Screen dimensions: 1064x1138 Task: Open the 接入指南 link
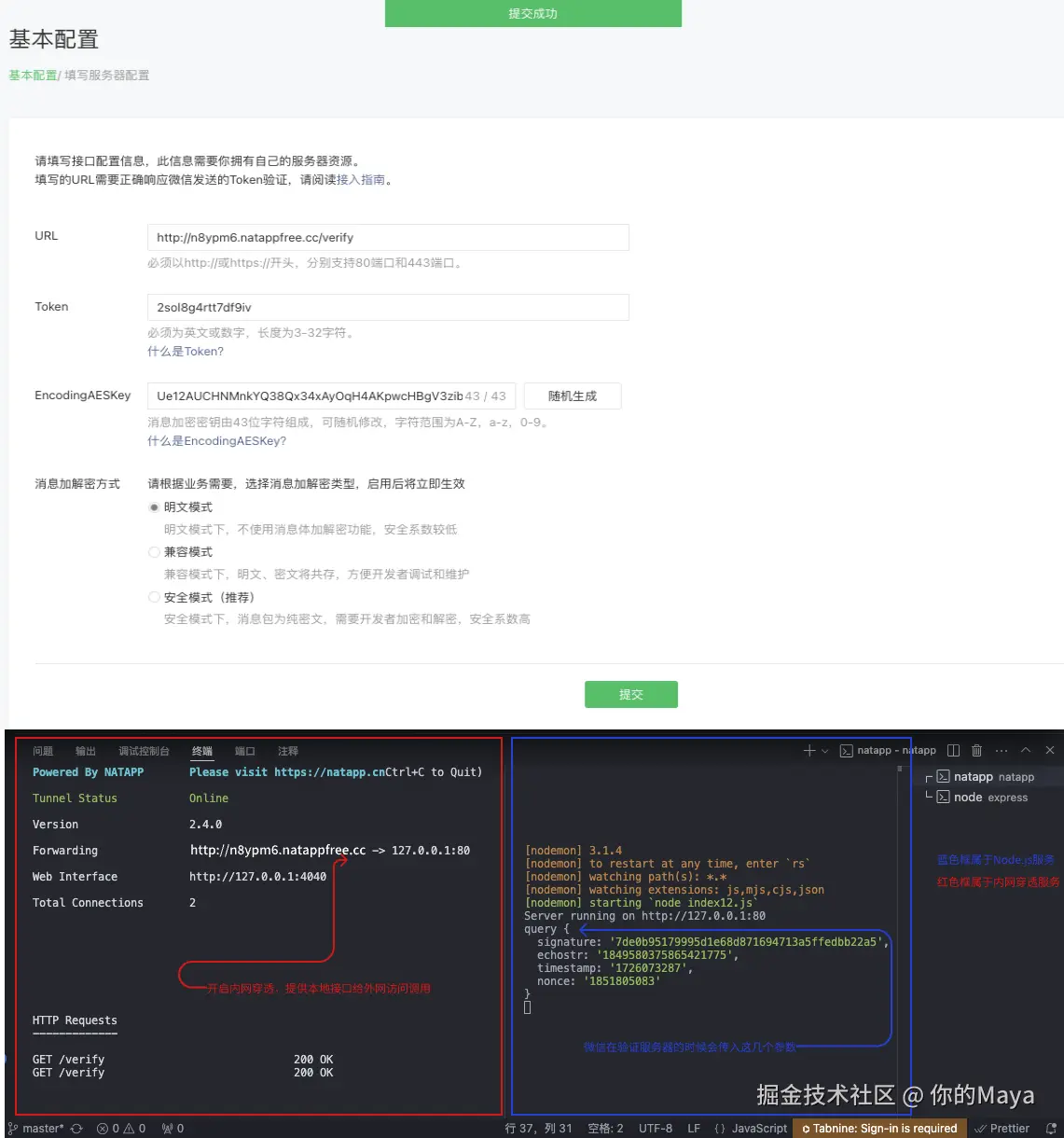(x=361, y=180)
